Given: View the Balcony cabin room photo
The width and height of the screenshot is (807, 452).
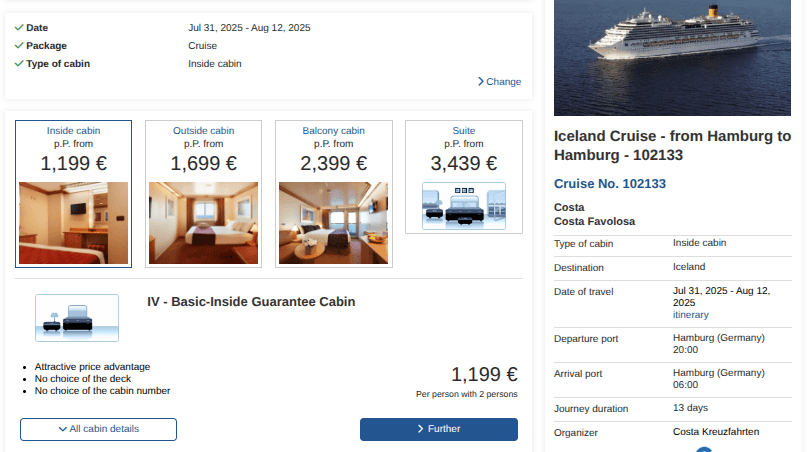Looking at the screenshot, I should coord(333,223).
